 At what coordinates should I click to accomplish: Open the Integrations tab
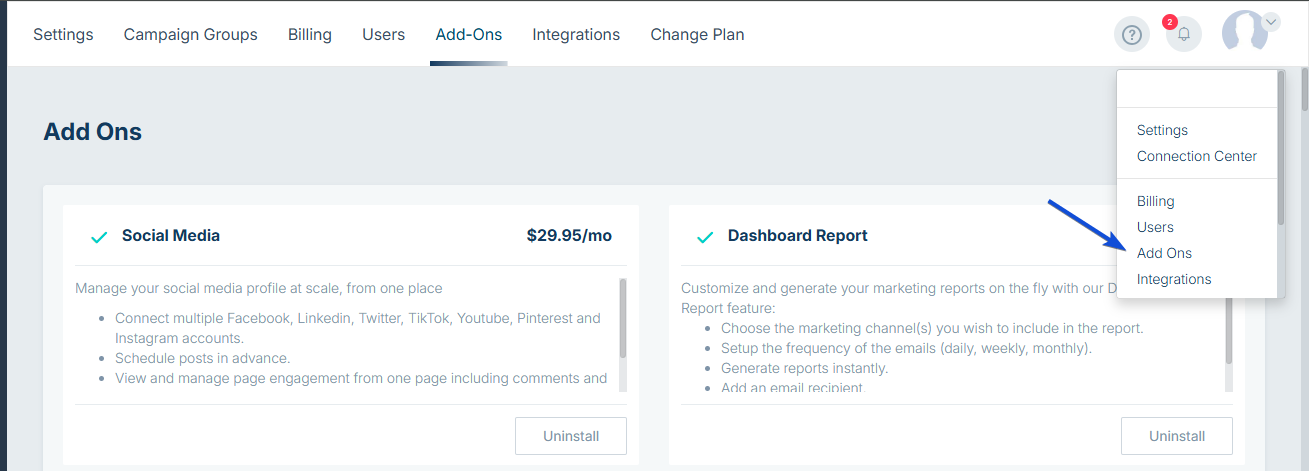point(576,35)
